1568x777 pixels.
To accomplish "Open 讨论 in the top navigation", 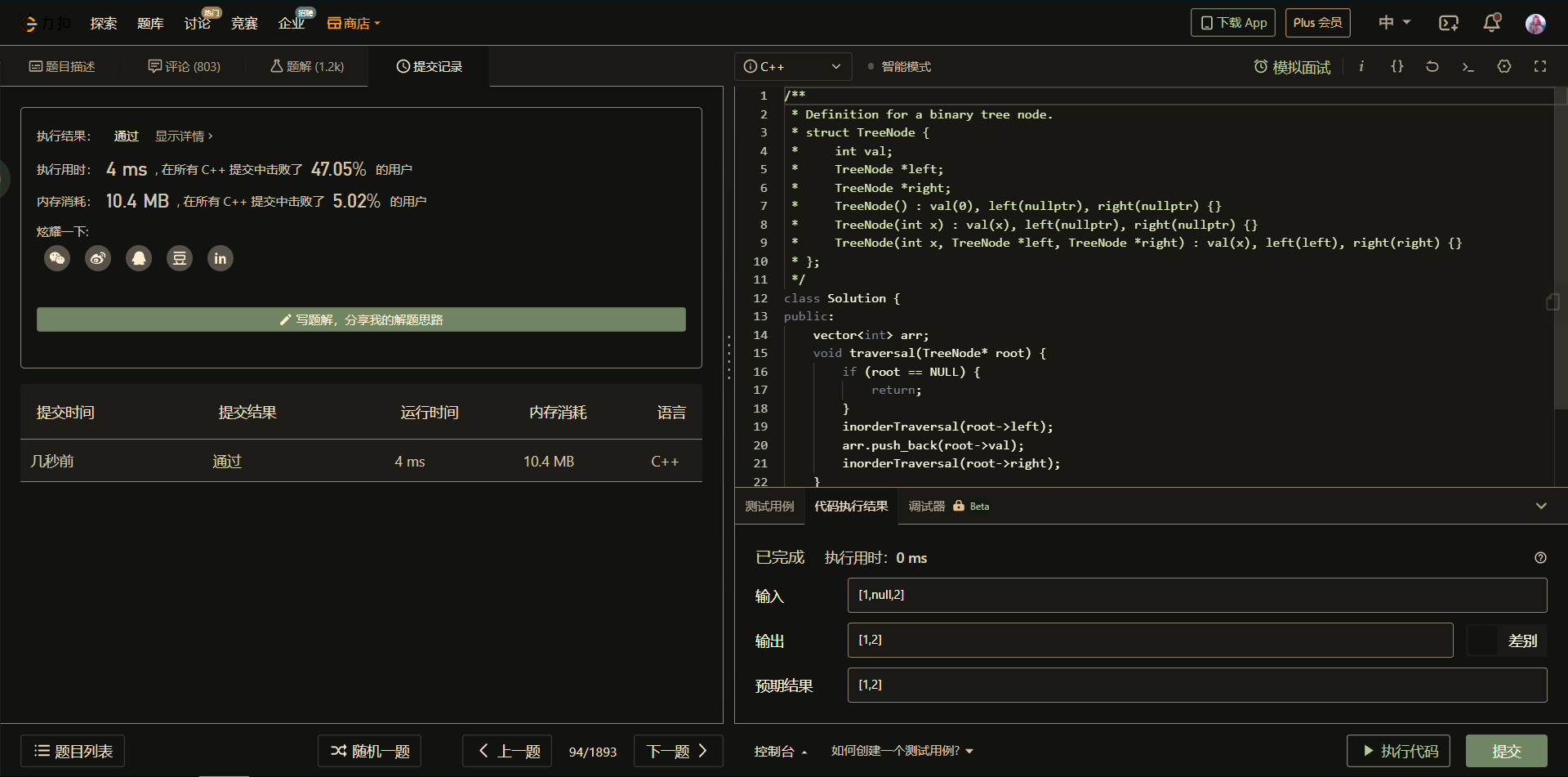I will coord(198,23).
